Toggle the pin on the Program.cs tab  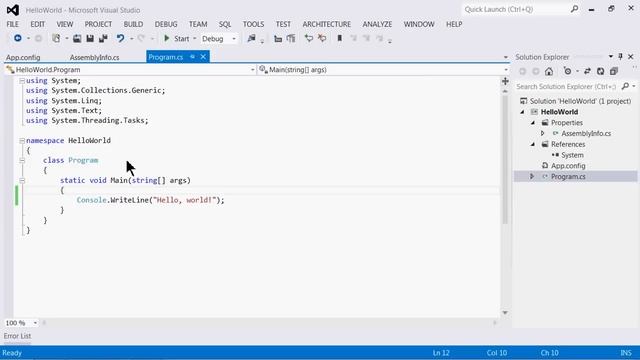(x=192, y=57)
